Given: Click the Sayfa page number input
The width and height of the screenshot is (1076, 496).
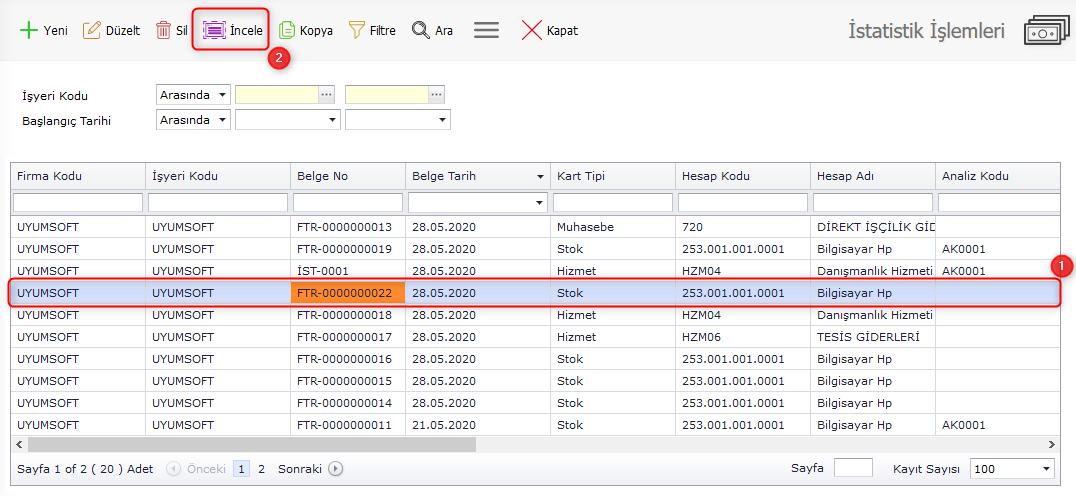Looking at the screenshot, I should (x=853, y=468).
